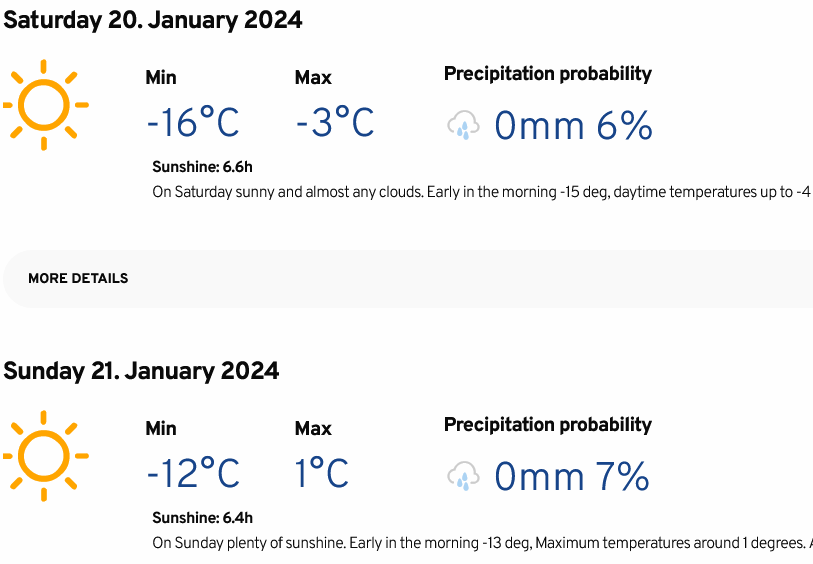Click the Saturday 20. January 2024 heading
The image size is (813, 564).
153,20
